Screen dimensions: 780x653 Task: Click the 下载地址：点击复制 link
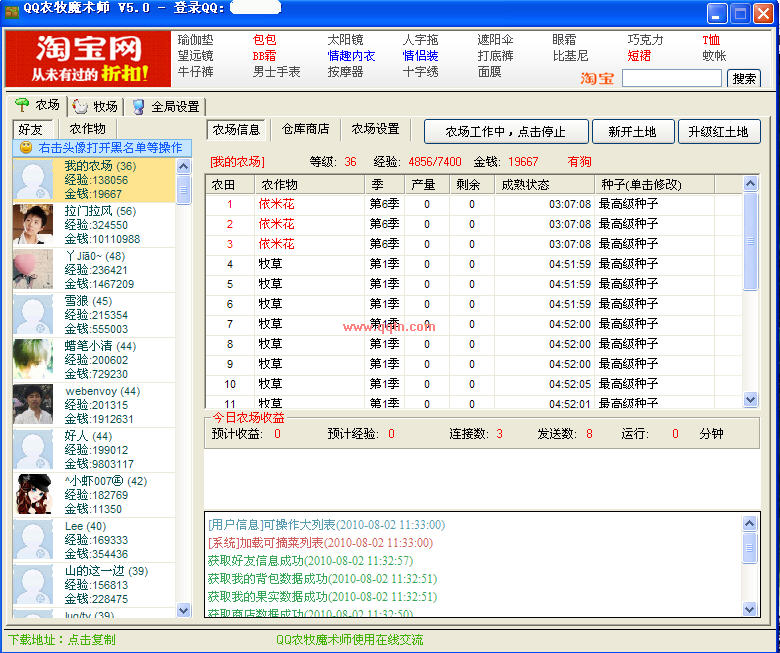[x=62, y=640]
